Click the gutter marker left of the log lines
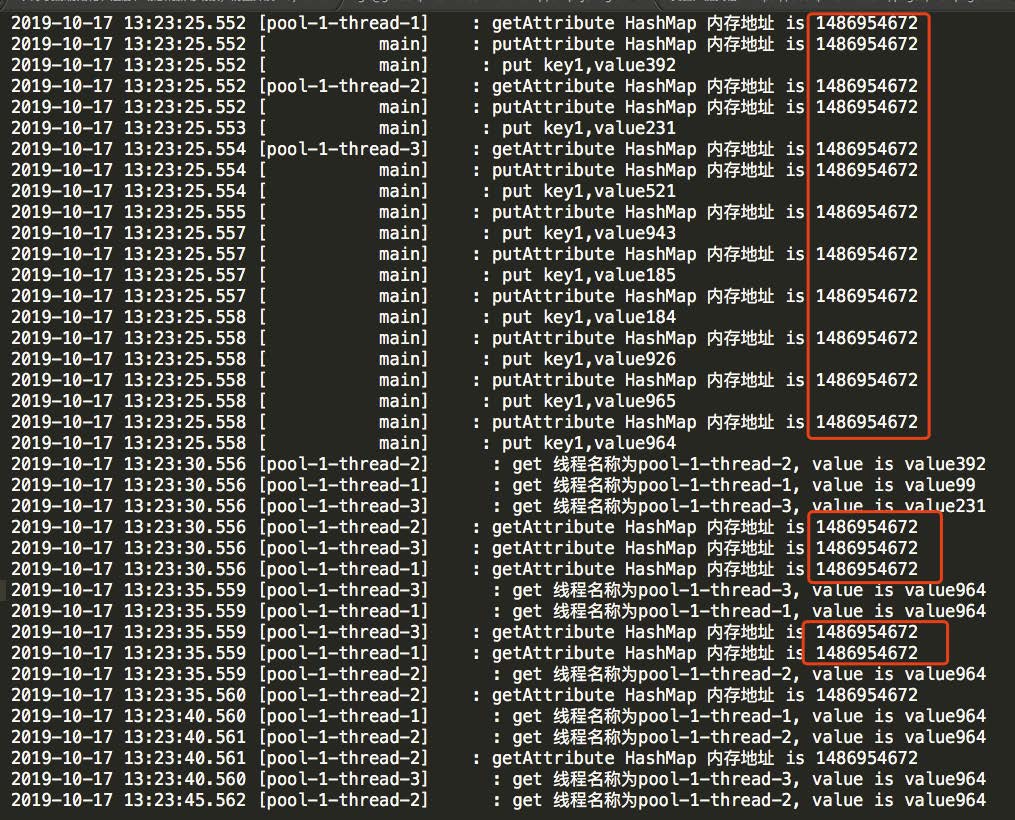 (x=3, y=590)
